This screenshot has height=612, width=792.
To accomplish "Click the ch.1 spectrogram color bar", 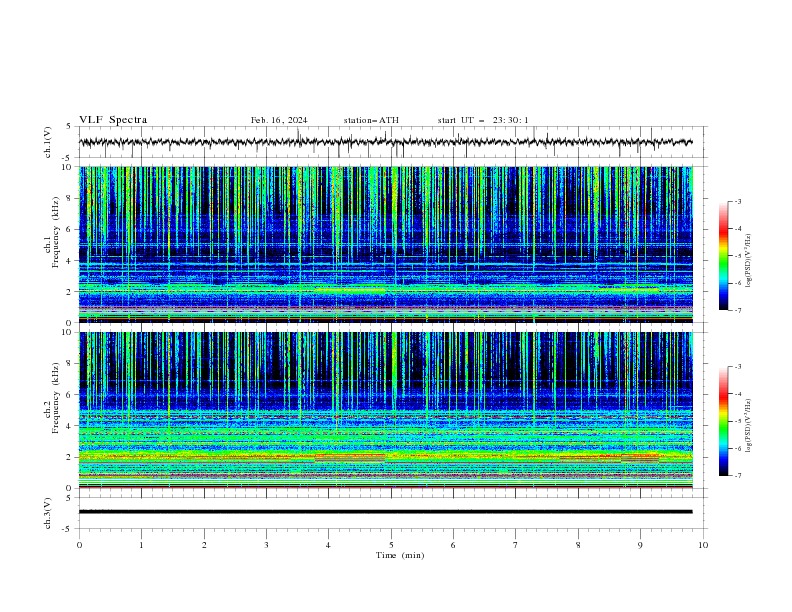I will tap(723, 256).
